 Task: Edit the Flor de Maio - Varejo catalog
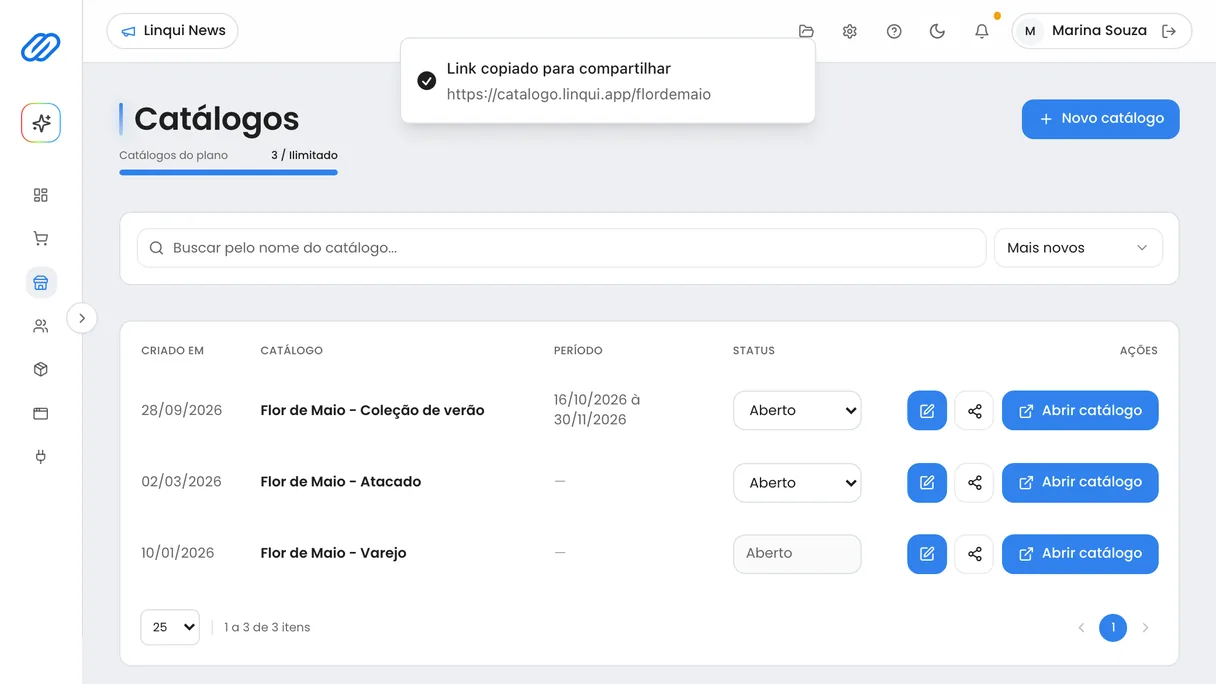point(927,554)
